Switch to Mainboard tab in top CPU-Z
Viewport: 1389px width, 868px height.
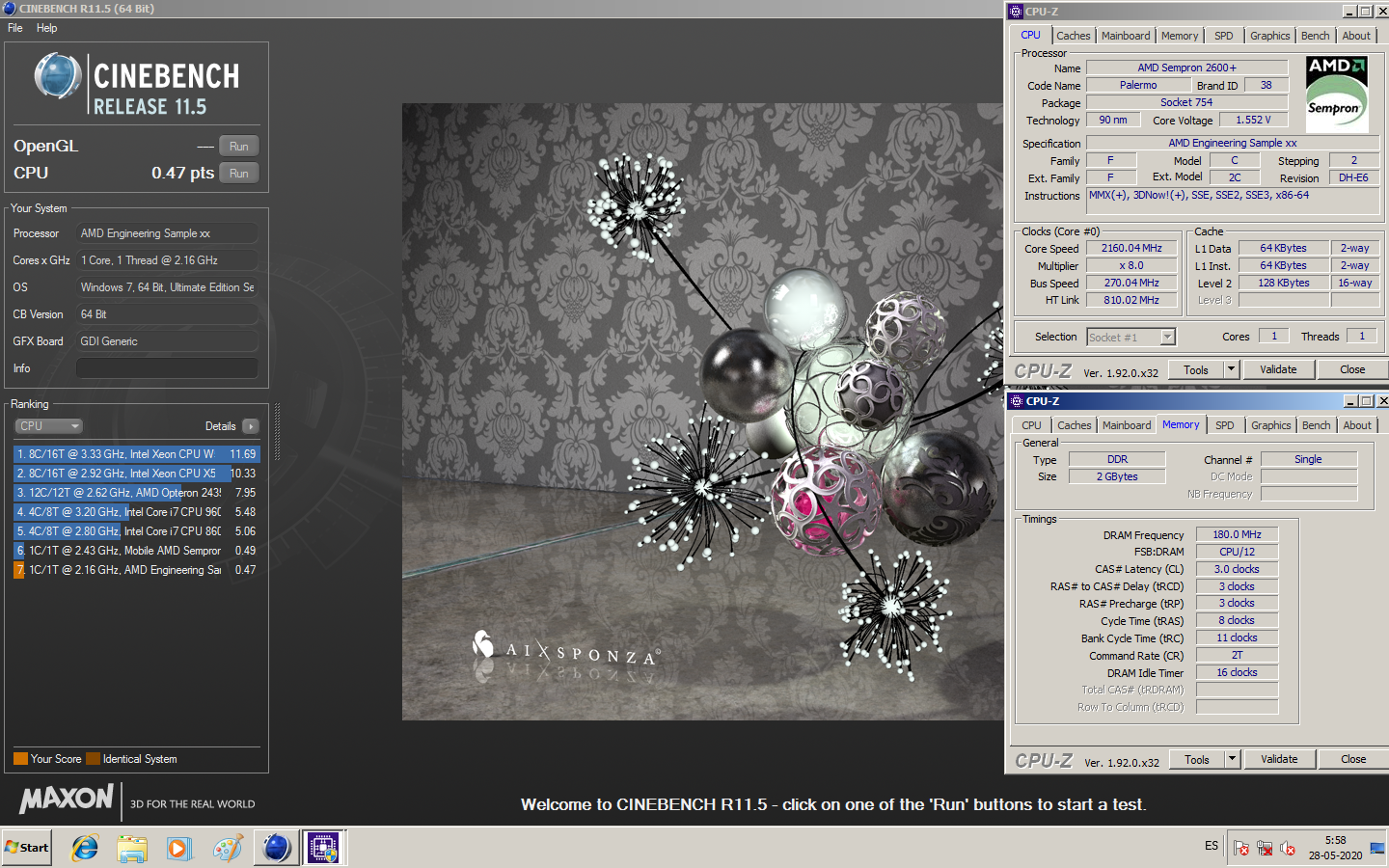coord(1126,36)
